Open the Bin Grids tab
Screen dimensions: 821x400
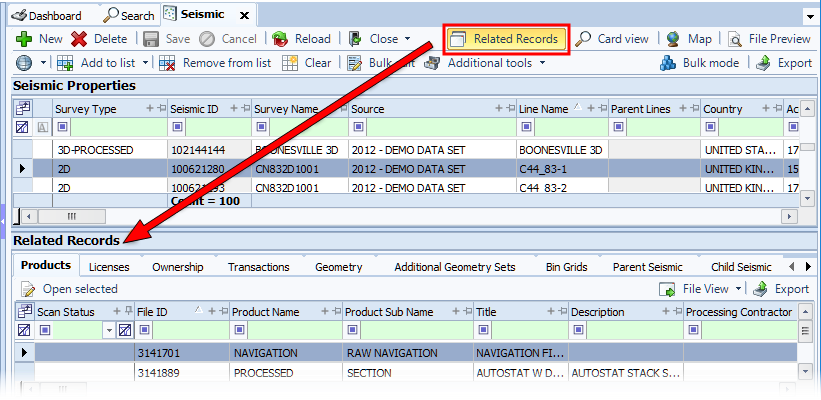point(567,267)
